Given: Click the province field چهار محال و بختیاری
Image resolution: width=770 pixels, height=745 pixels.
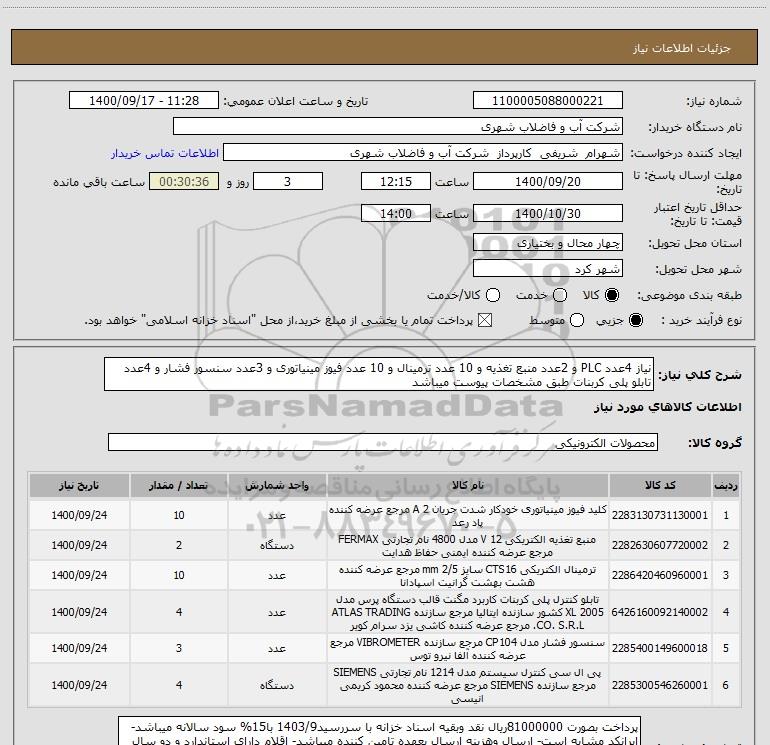Looking at the screenshot, I should click(548, 243).
